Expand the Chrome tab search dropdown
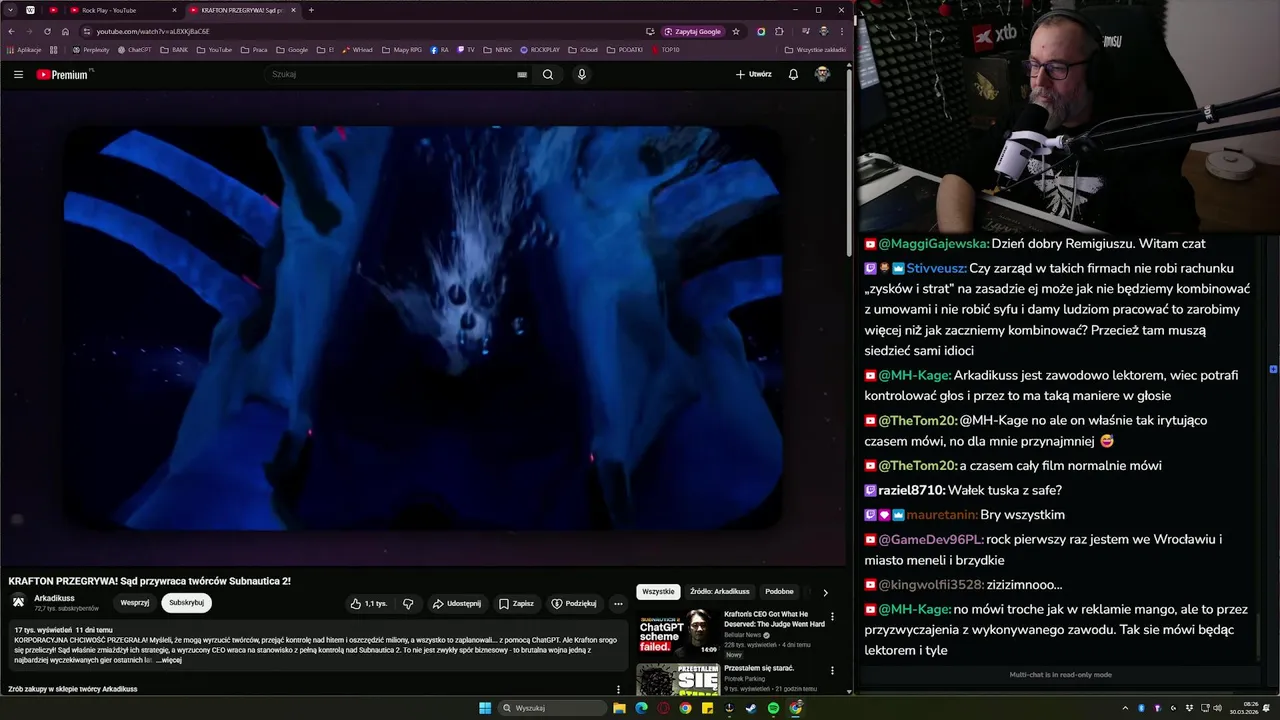This screenshot has width=1280, height=720. [x=11, y=10]
